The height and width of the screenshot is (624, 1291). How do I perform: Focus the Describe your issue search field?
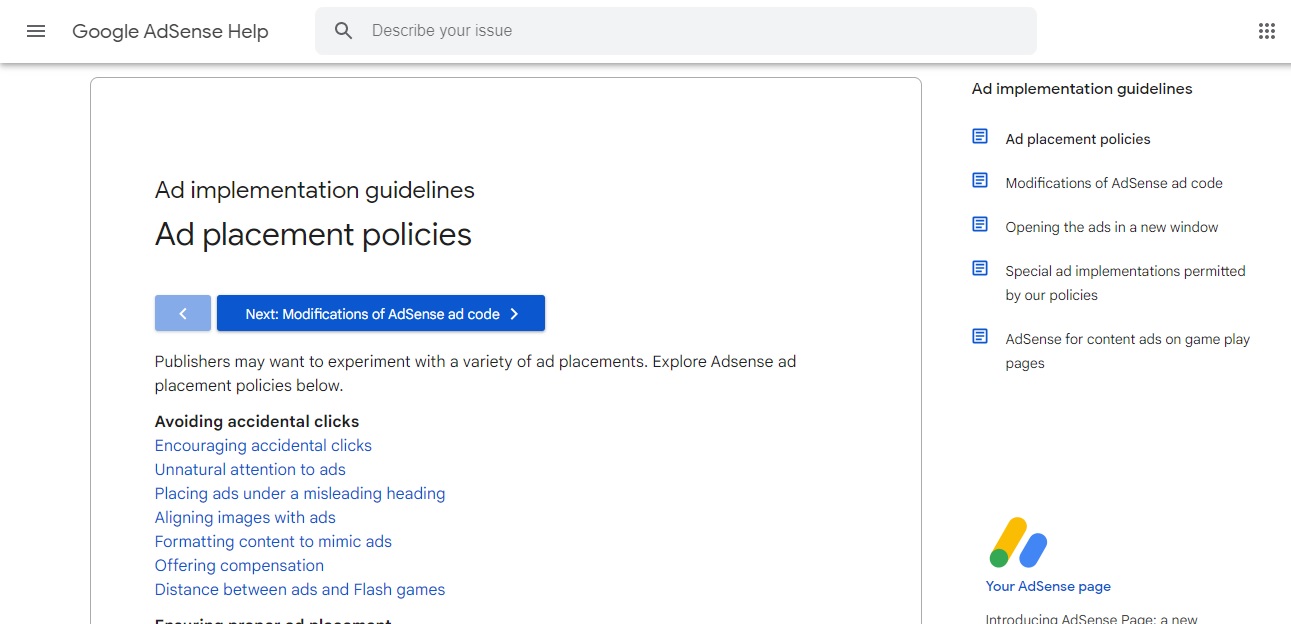coord(676,31)
